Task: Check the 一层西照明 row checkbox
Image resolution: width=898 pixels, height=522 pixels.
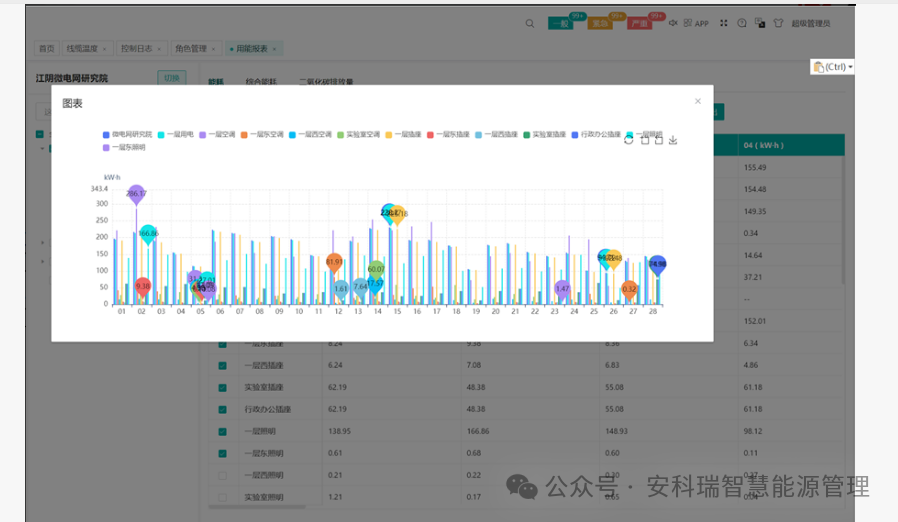Action: (223, 476)
